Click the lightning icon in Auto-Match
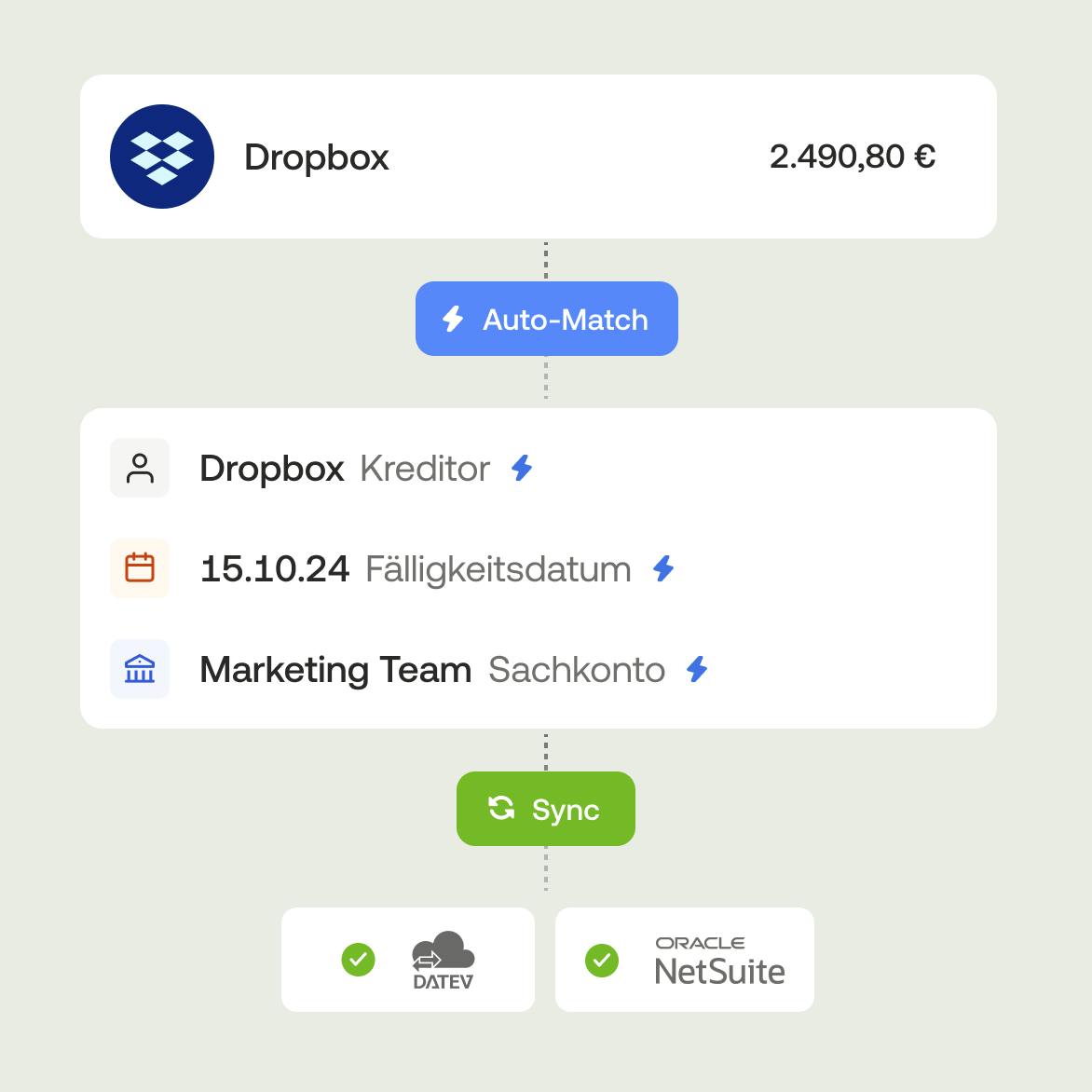The height and width of the screenshot is (1092, 1092). point(453,319)
